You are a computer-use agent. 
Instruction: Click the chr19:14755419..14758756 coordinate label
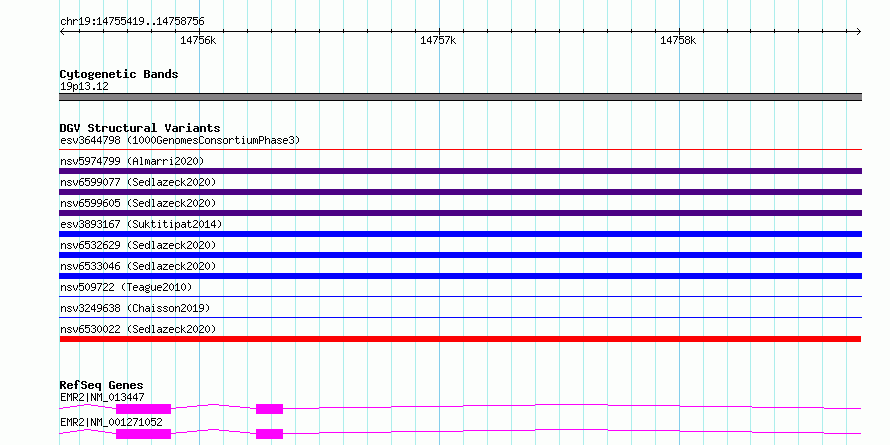(132, 22)
